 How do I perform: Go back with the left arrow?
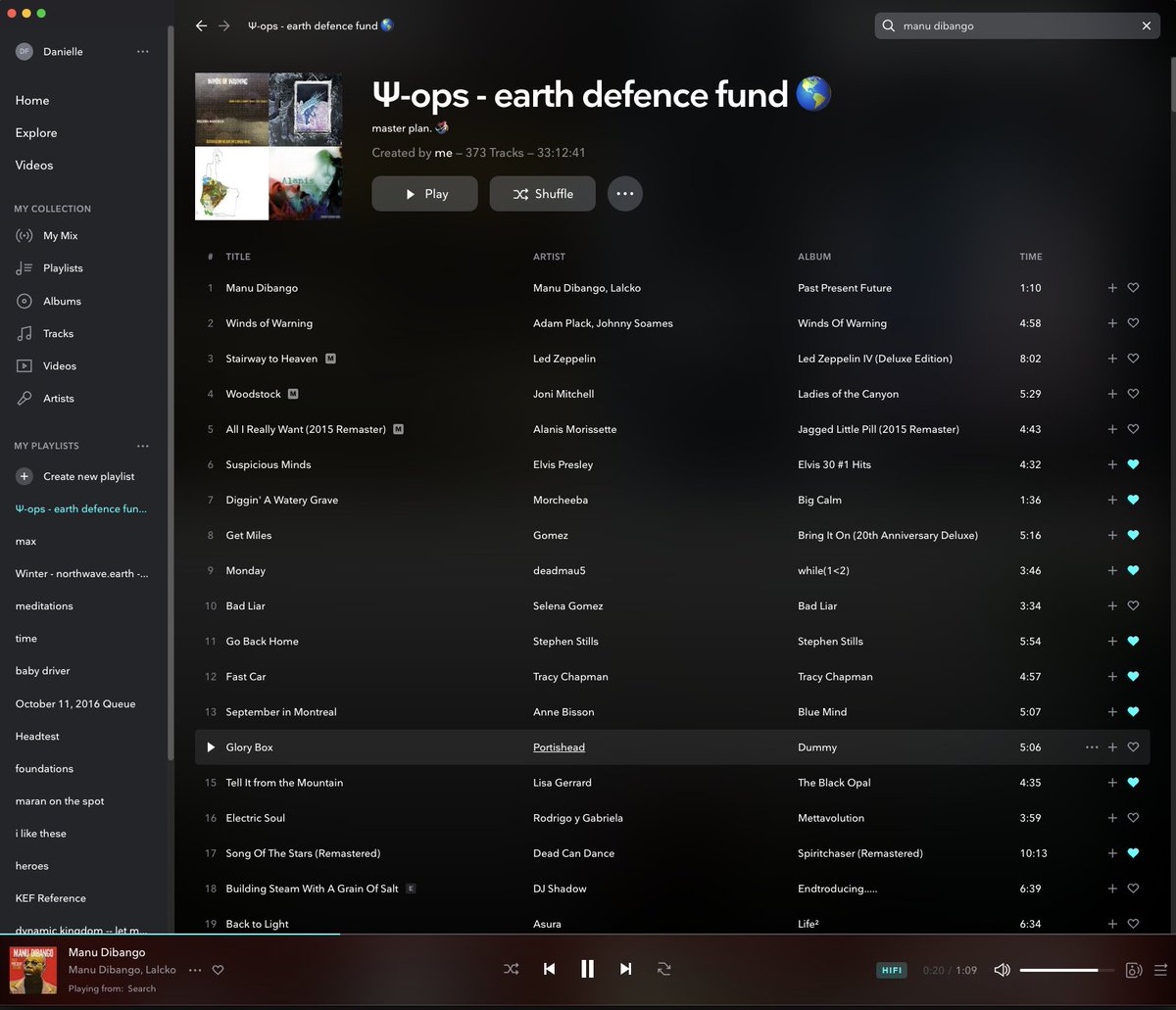201,25
